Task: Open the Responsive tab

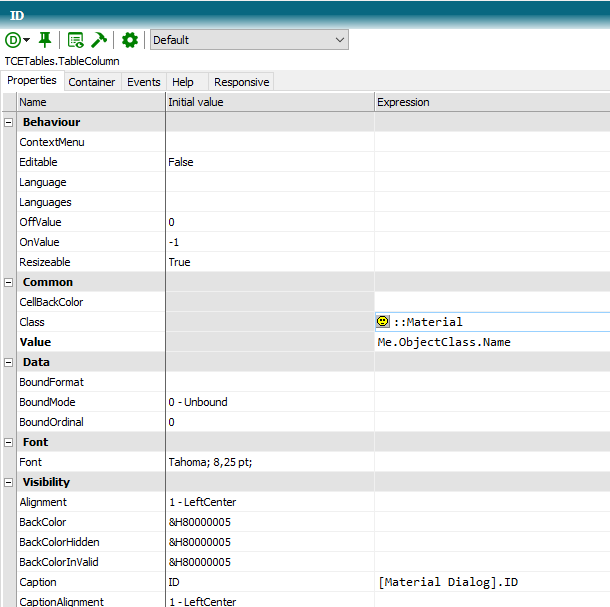Action: tap(242, 82)
